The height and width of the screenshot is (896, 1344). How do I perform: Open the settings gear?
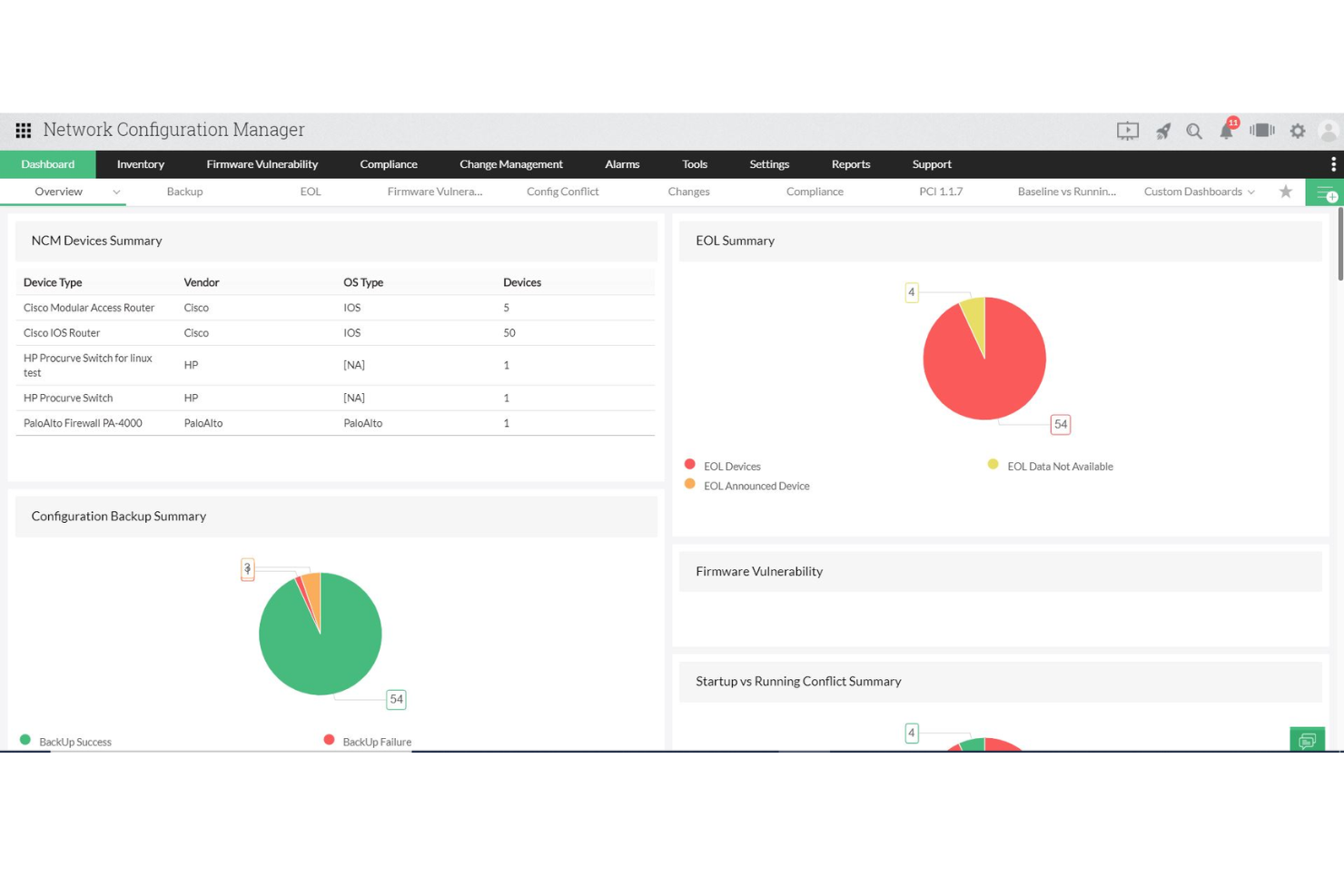[1297, 131]
